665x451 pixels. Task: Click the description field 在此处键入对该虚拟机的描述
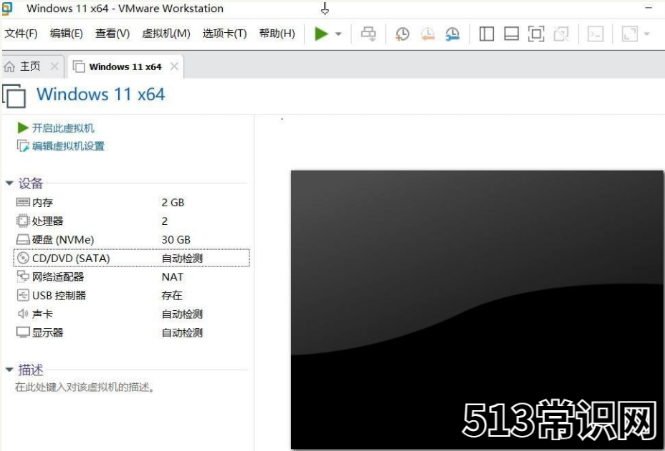pos(84,387)
